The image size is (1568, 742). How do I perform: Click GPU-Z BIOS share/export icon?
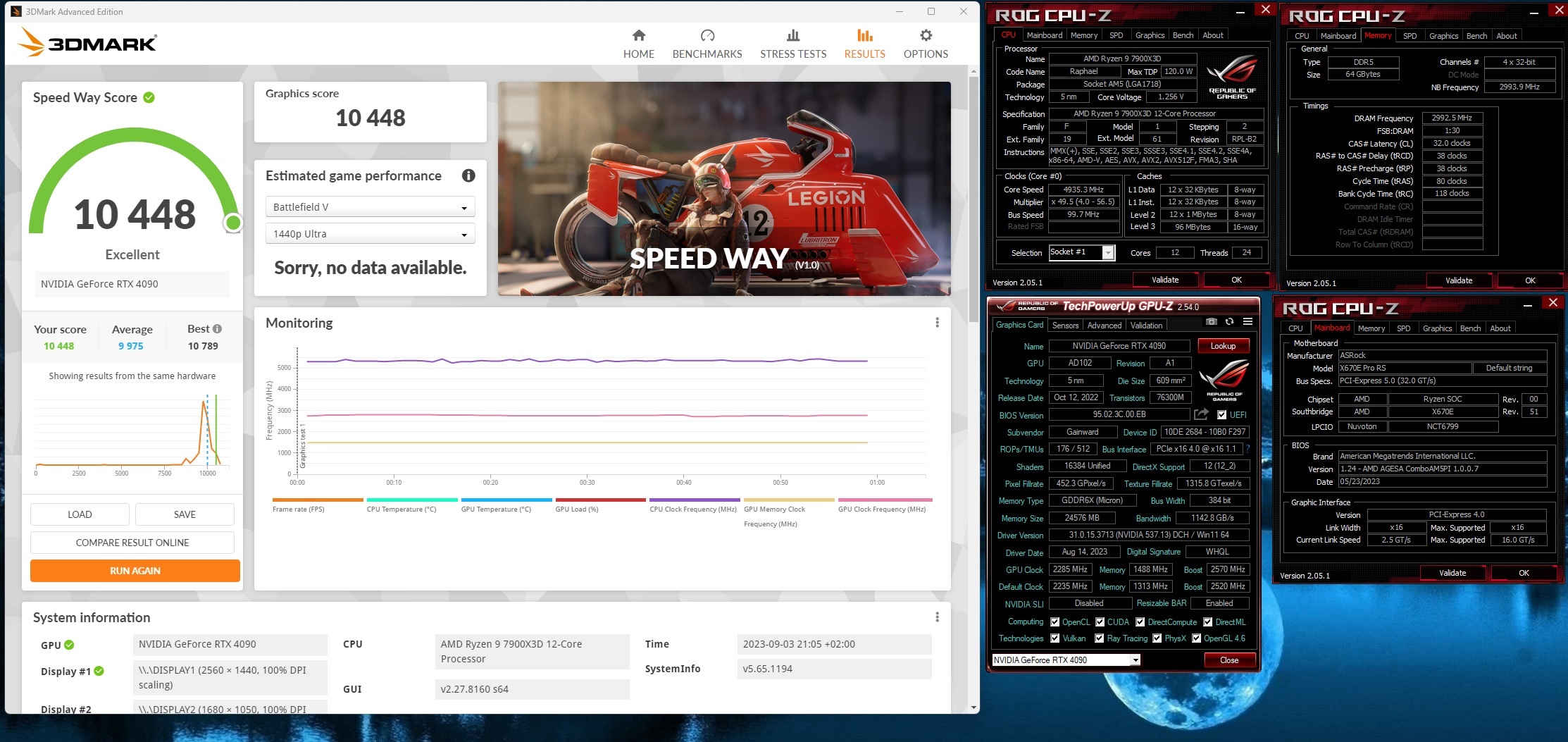click(x=1202, y=414)
